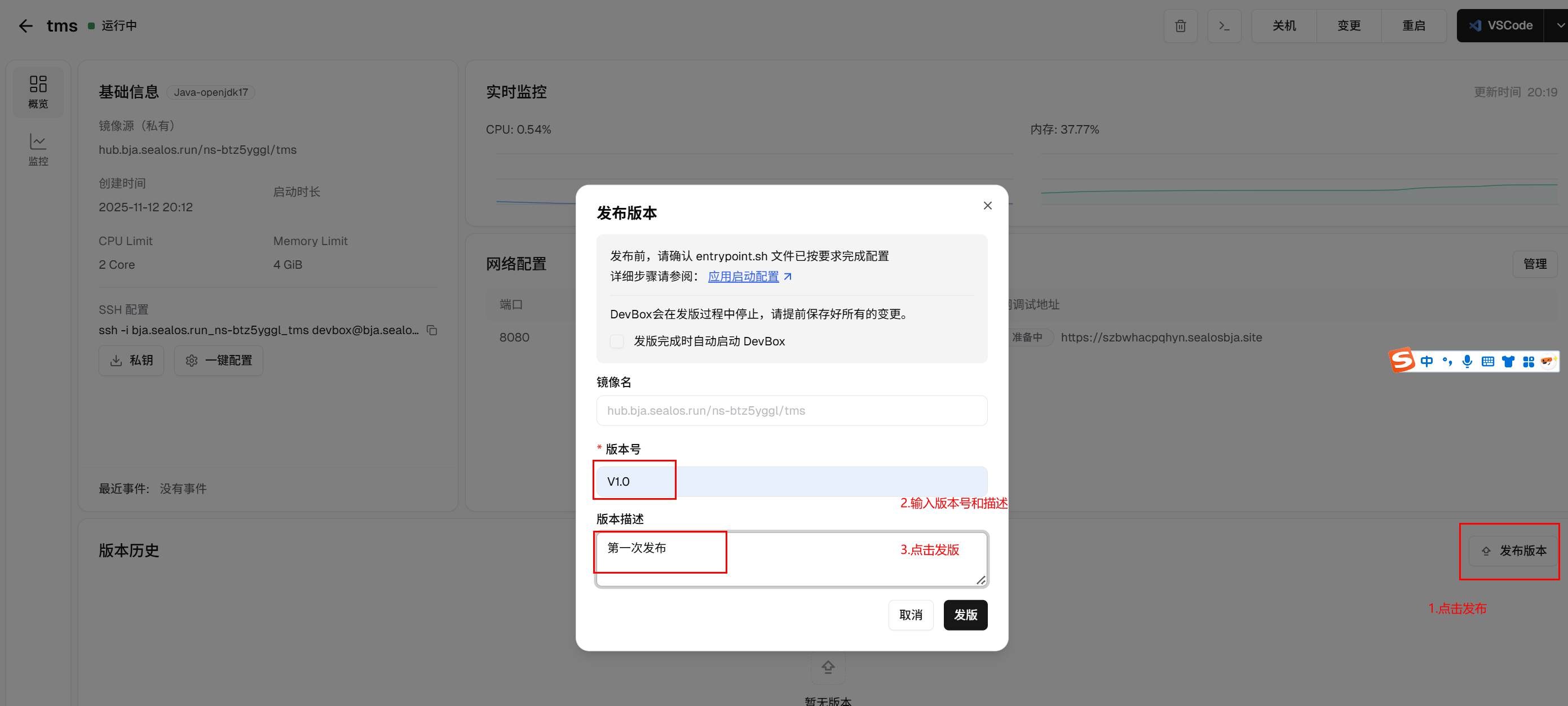The height and width of the screenshot is (706, 1568).
Task: Copy the SSH command with the copy icon
Action: click(431, 330)
